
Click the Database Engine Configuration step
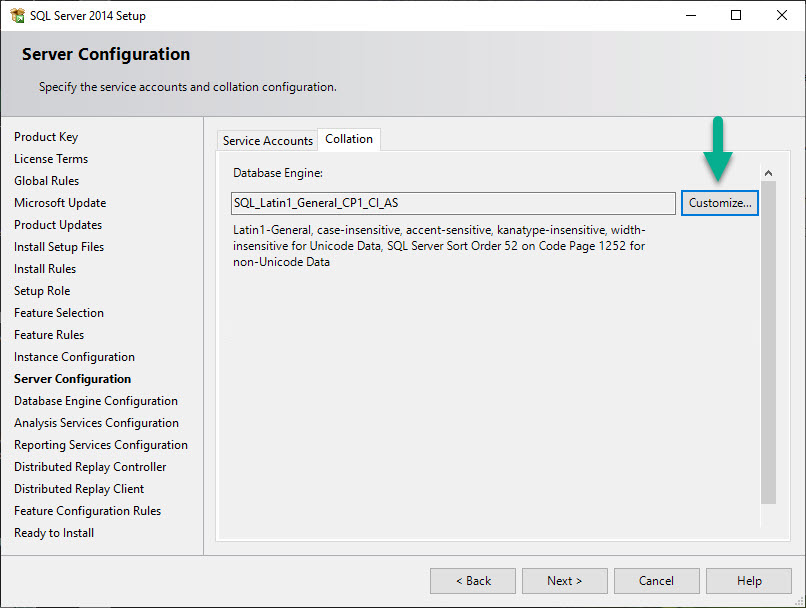coord(96,401)
